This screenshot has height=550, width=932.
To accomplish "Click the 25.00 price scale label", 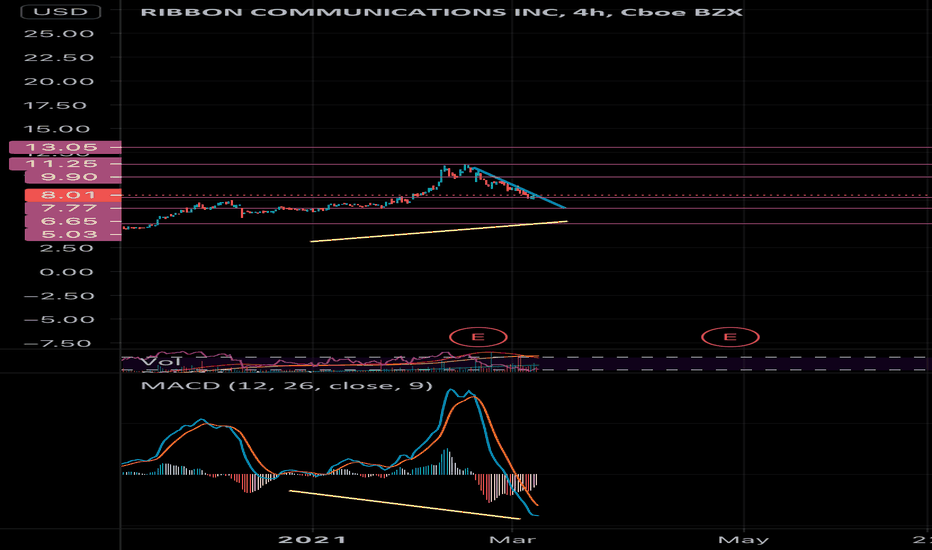I will (59, 33).
